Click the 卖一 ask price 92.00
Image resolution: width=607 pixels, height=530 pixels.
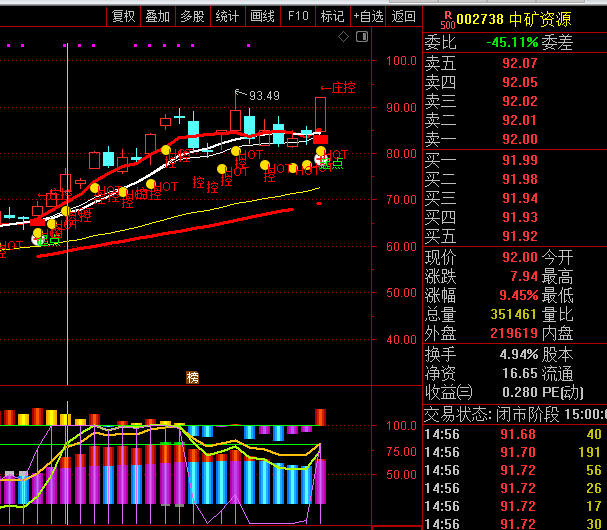click(x=519, y=139)
